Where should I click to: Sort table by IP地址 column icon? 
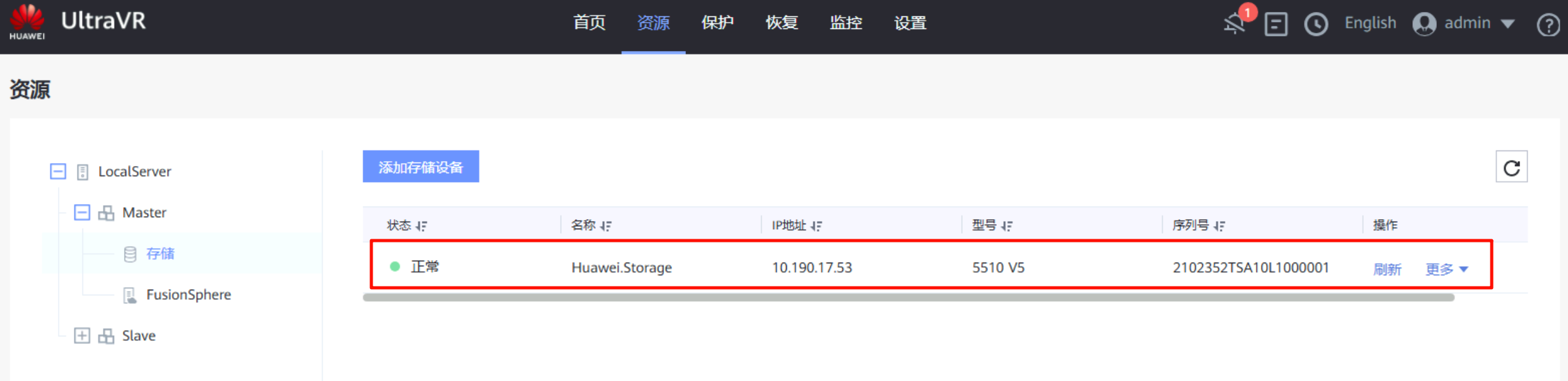pyautogui.click(x=816, y=225)
